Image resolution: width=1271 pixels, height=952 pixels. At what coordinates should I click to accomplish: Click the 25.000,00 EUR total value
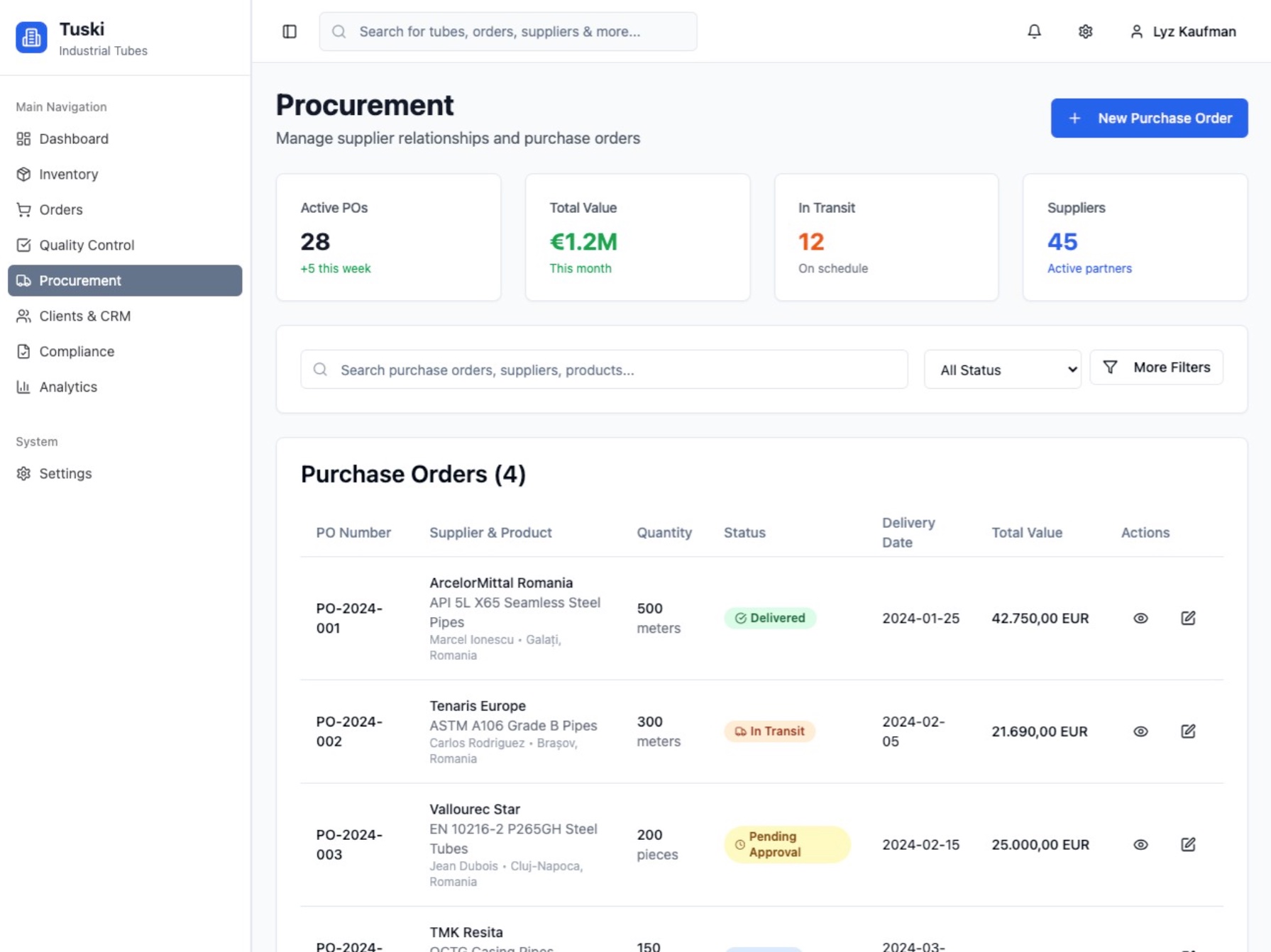1040,844
